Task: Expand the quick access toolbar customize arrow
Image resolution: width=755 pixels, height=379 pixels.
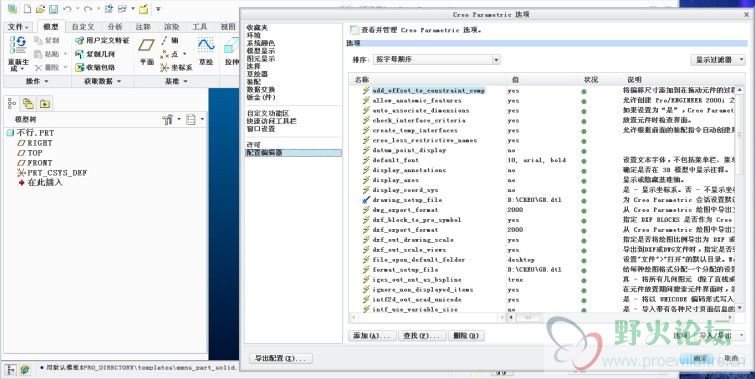Action: click(x=158, y=9)
